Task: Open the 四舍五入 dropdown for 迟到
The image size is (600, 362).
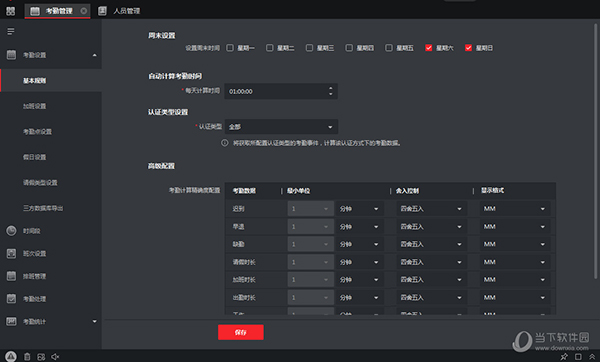Action: (431, 209)
